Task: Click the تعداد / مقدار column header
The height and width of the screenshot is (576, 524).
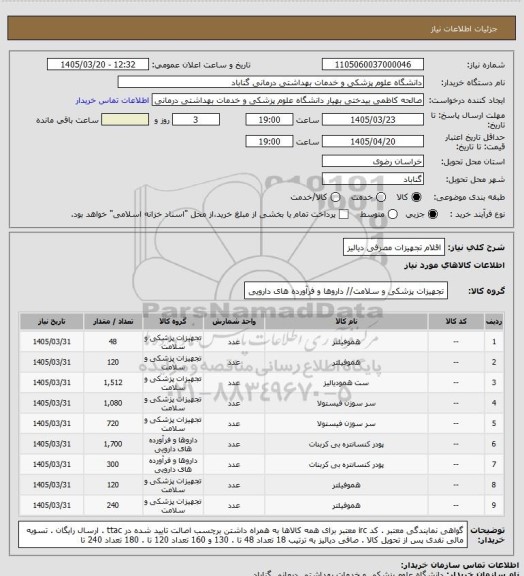Action: (x=113, y=322)
